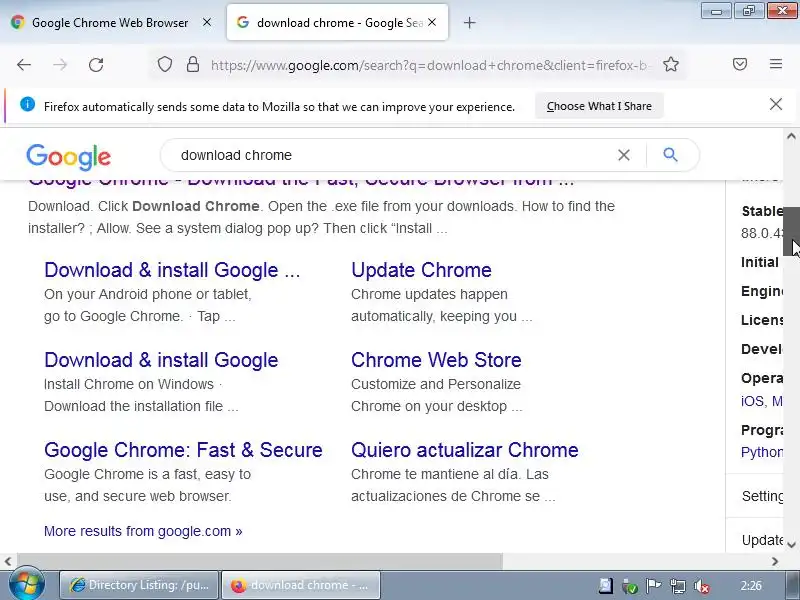Click the forward navigation arrow
The height and width of the screenshot is (600, 800).
(60, 65)
